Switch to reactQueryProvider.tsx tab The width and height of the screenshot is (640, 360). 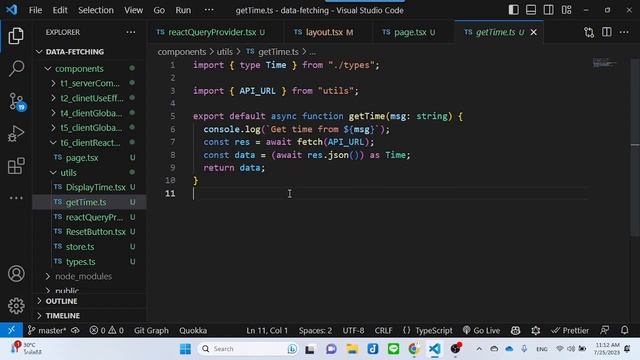point(211,32)
